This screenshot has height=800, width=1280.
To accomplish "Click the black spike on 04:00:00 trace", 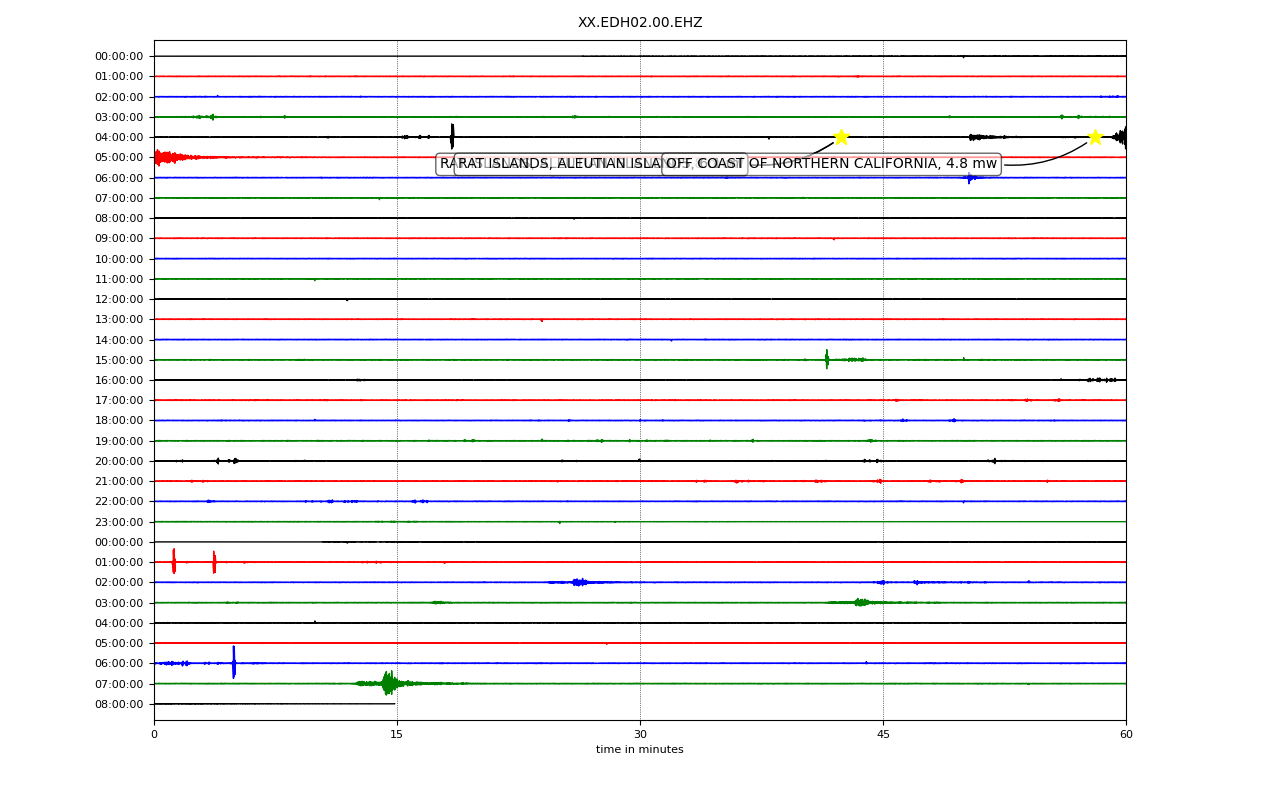I will pos(452,136).
